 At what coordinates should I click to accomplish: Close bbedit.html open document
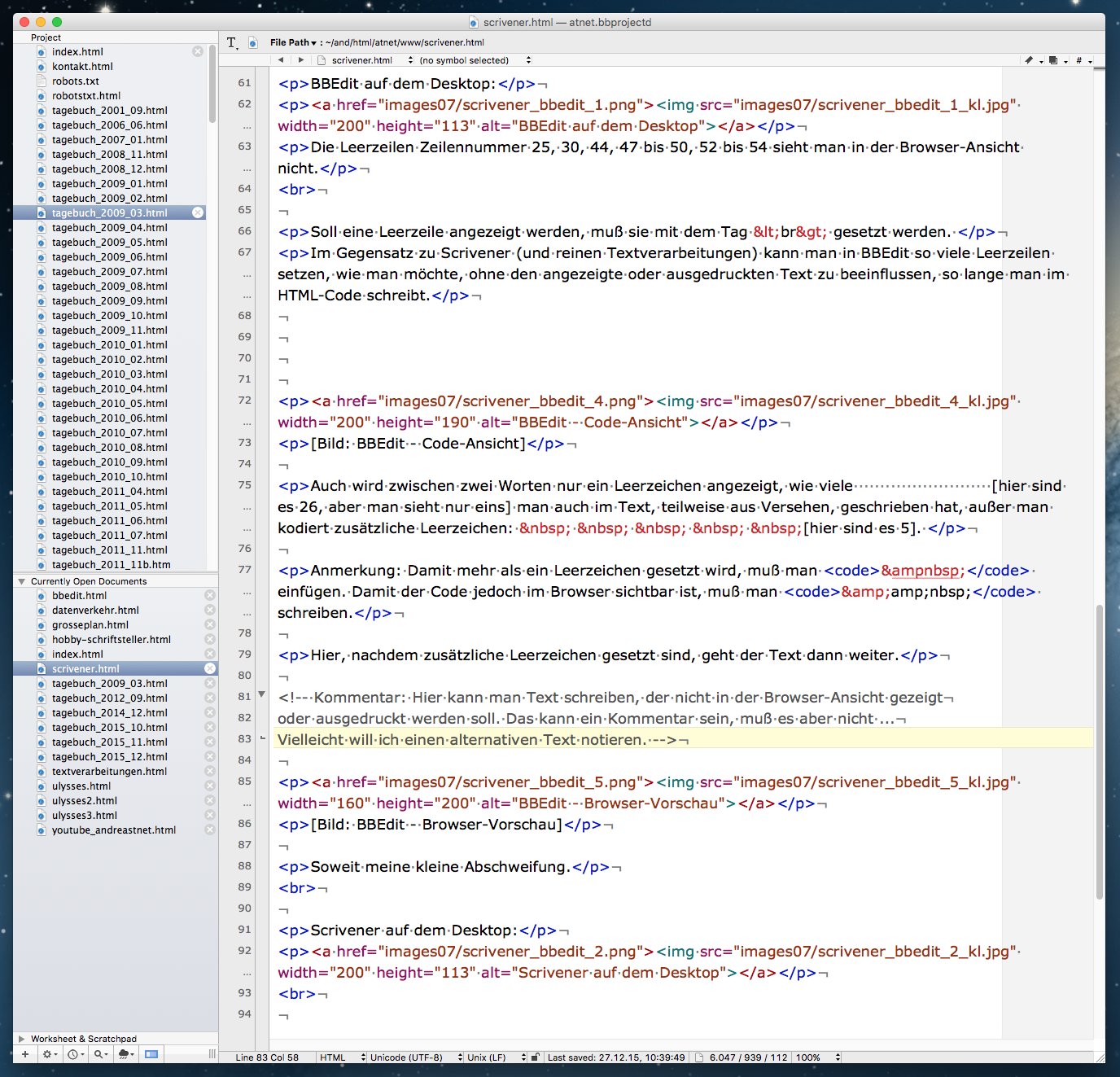coord(210,595)
